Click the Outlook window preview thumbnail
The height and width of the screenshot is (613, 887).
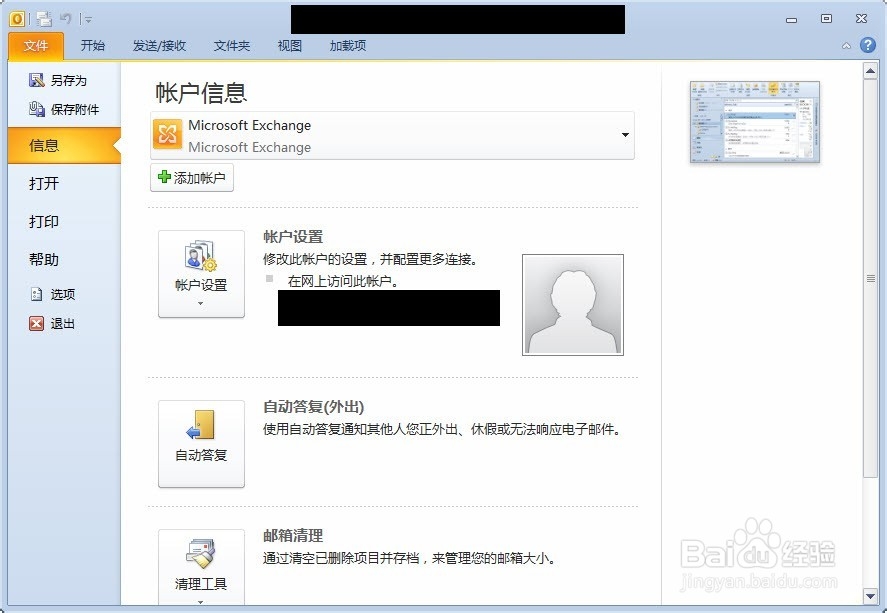coord(755,122)
